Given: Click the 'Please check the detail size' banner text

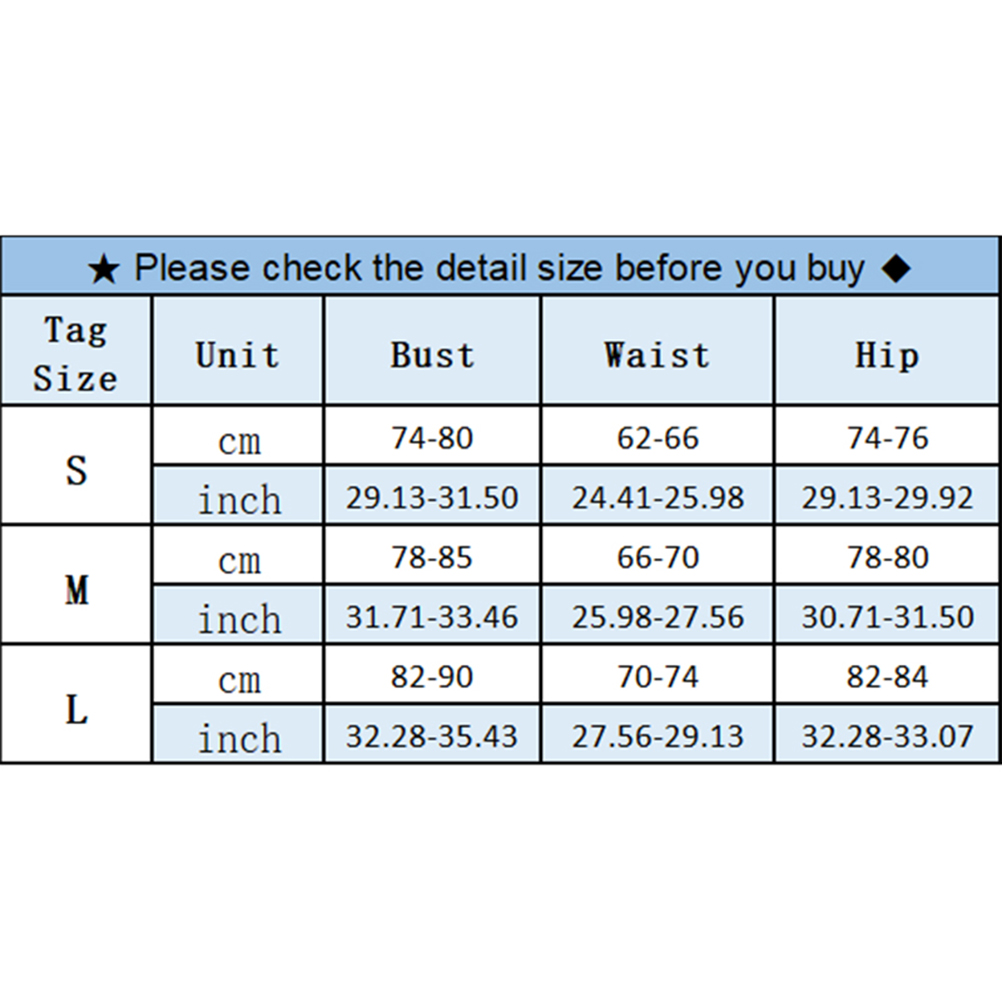Looking at the screenshot, I should point(499,268).
